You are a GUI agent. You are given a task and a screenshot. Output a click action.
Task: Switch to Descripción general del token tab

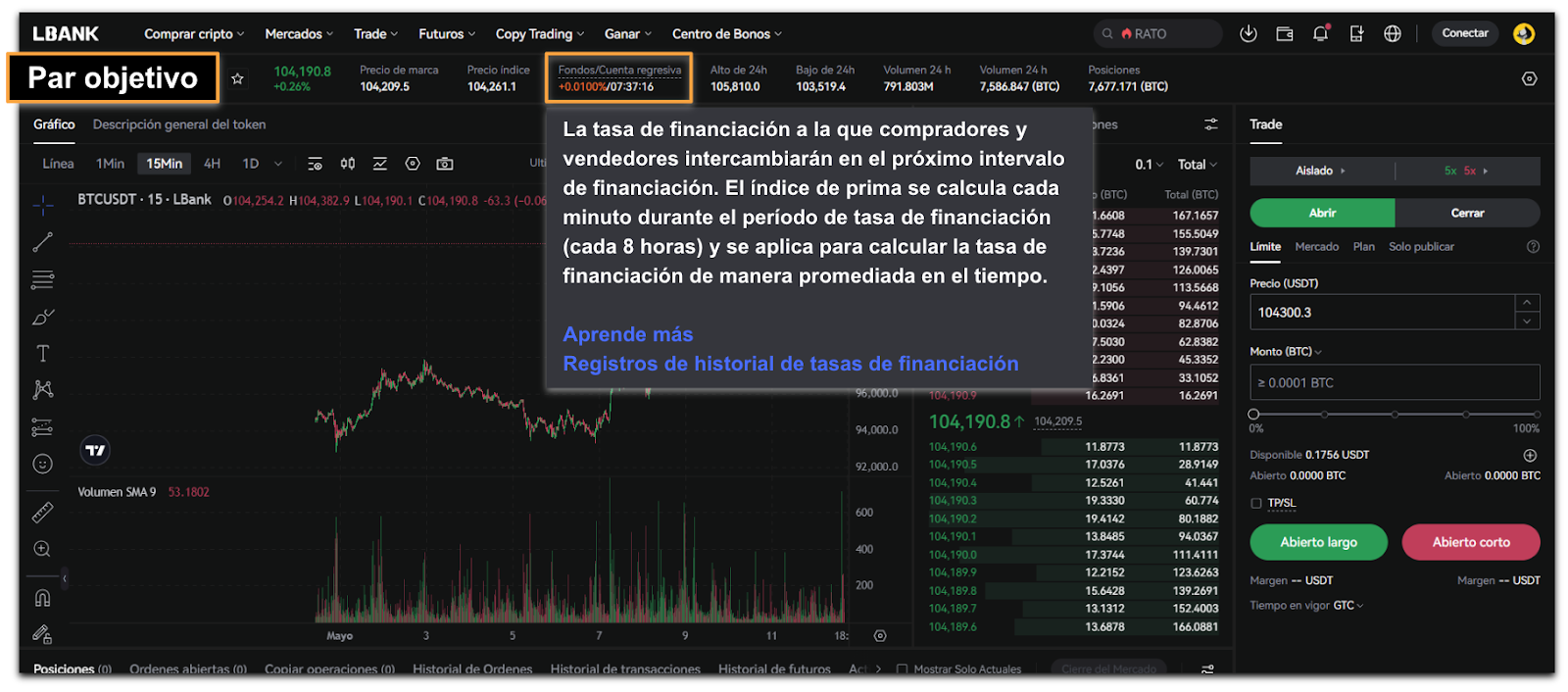179,124
